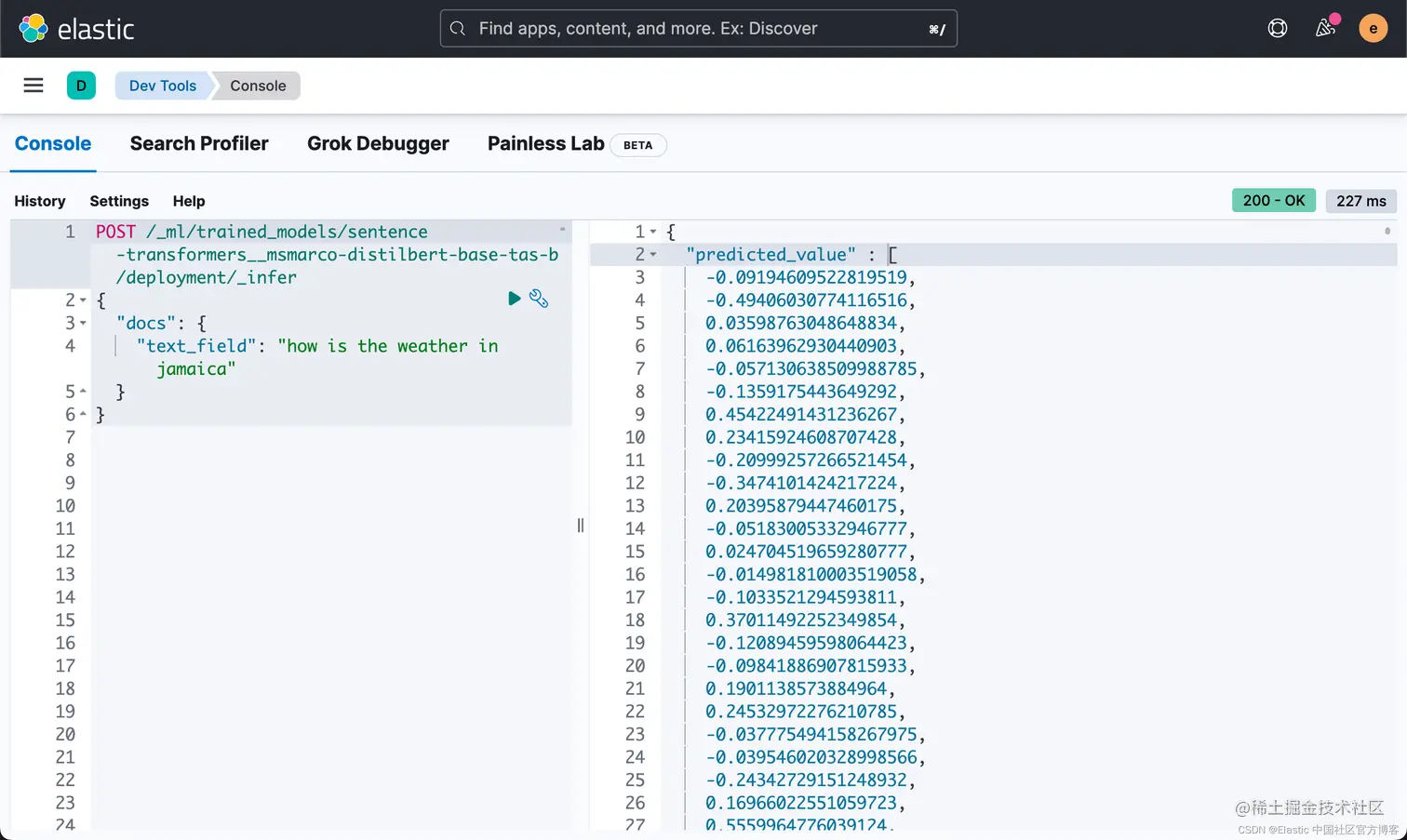Viewport: 1407px width, 840px height.
Task: Collapse response root object at line 1
Action: pos(653,232)
